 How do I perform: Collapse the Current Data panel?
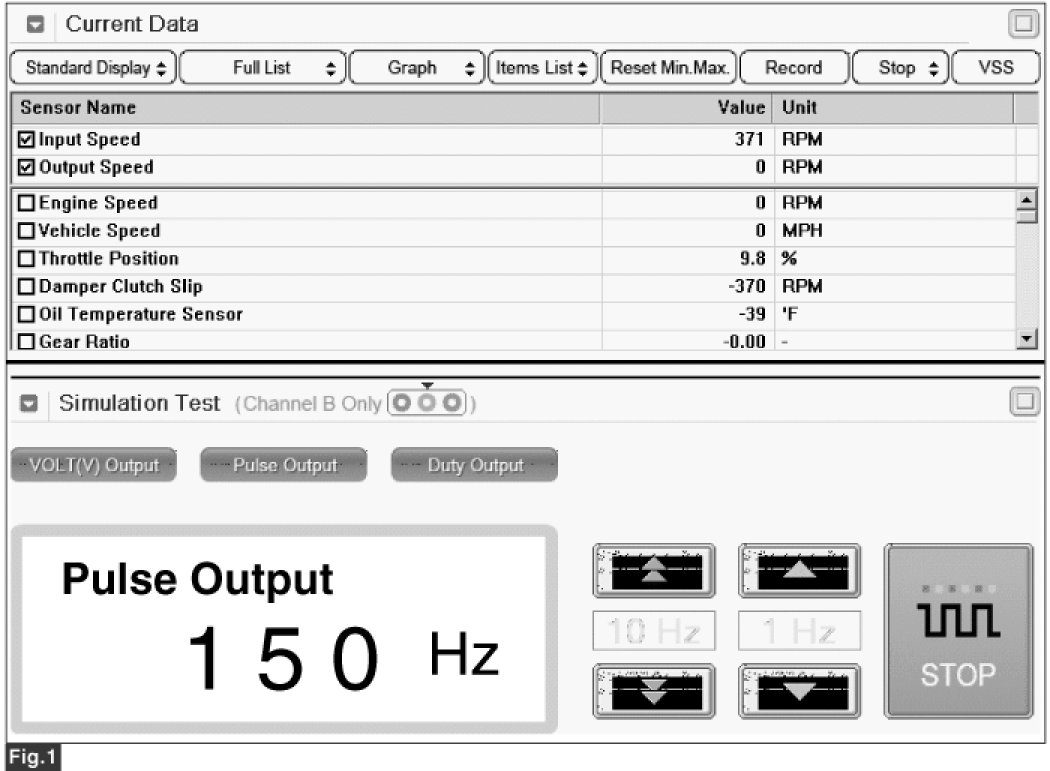pyautogui.click(x=36, y=24)
